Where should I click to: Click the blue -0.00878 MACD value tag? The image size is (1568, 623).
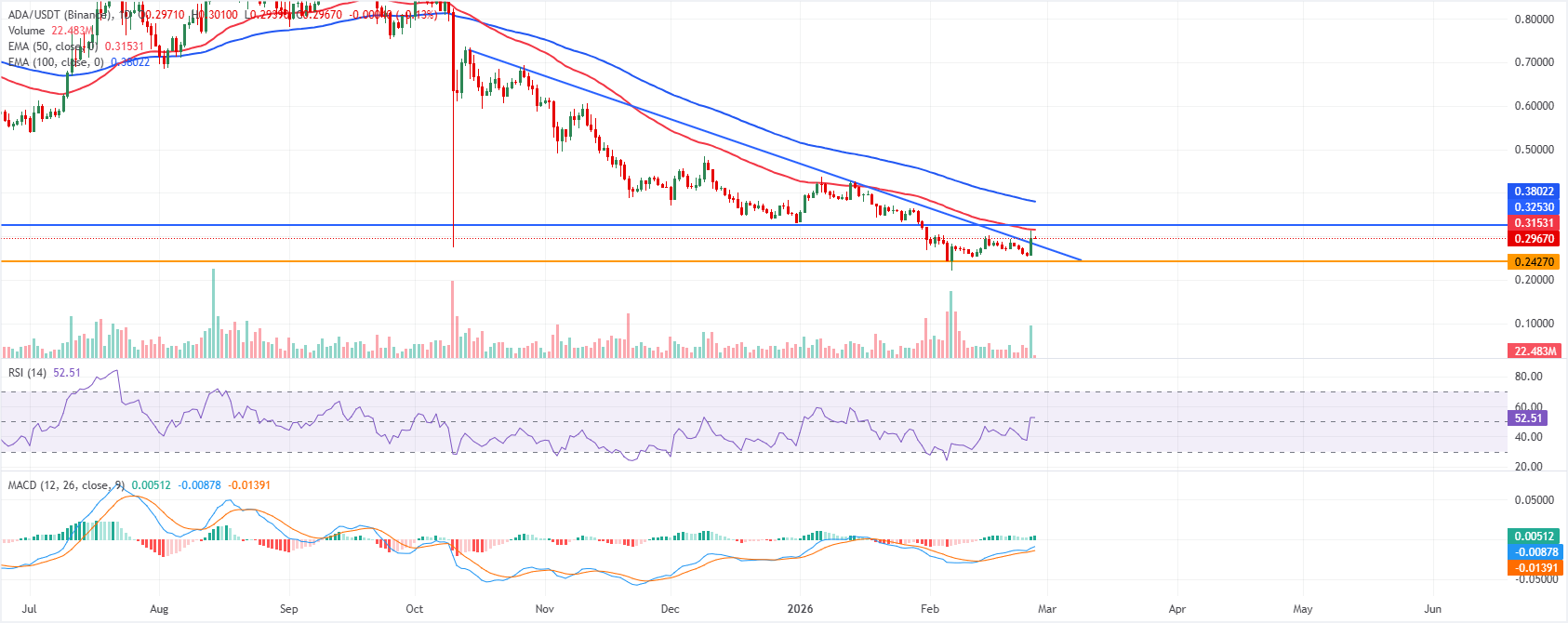(x=1534, y=552)
